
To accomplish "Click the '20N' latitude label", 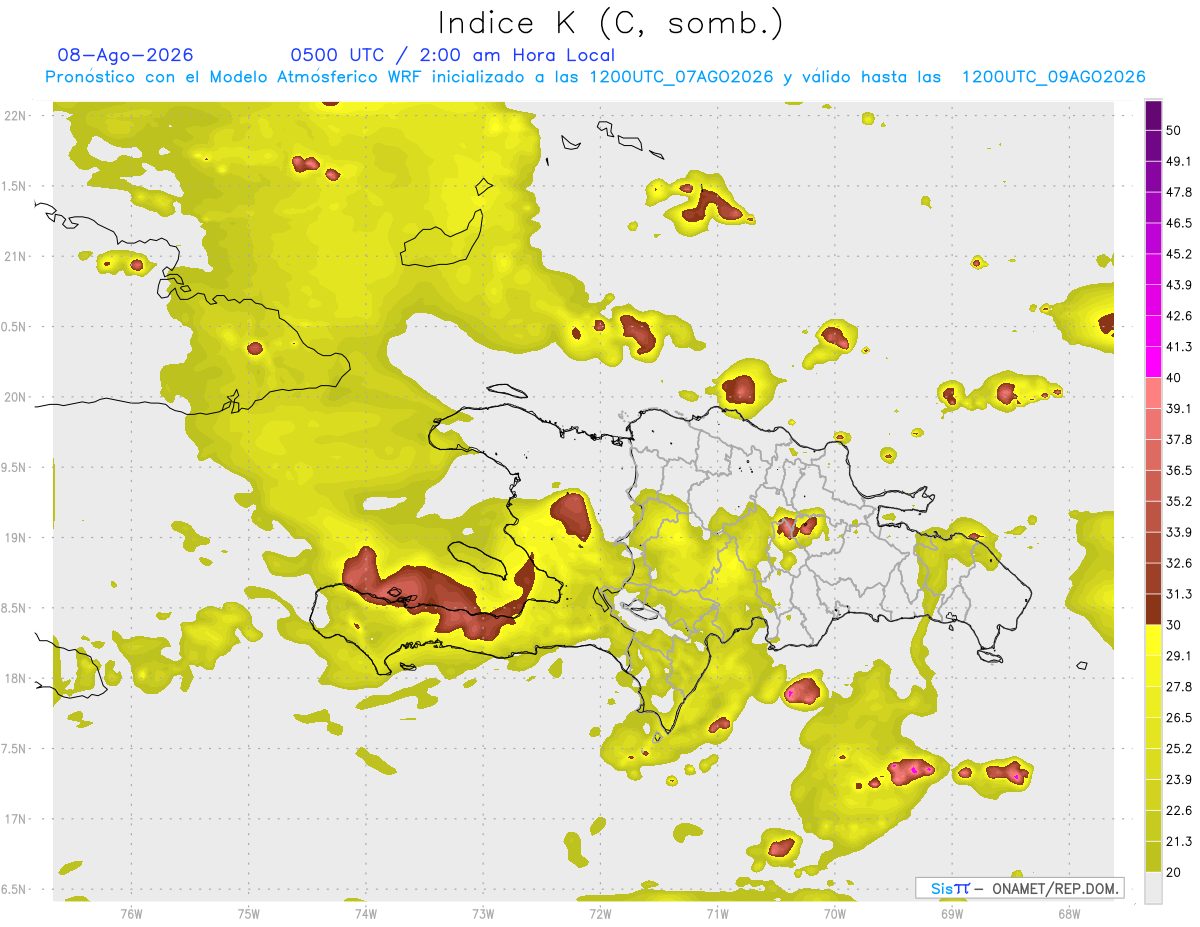I will pos(15,397).
